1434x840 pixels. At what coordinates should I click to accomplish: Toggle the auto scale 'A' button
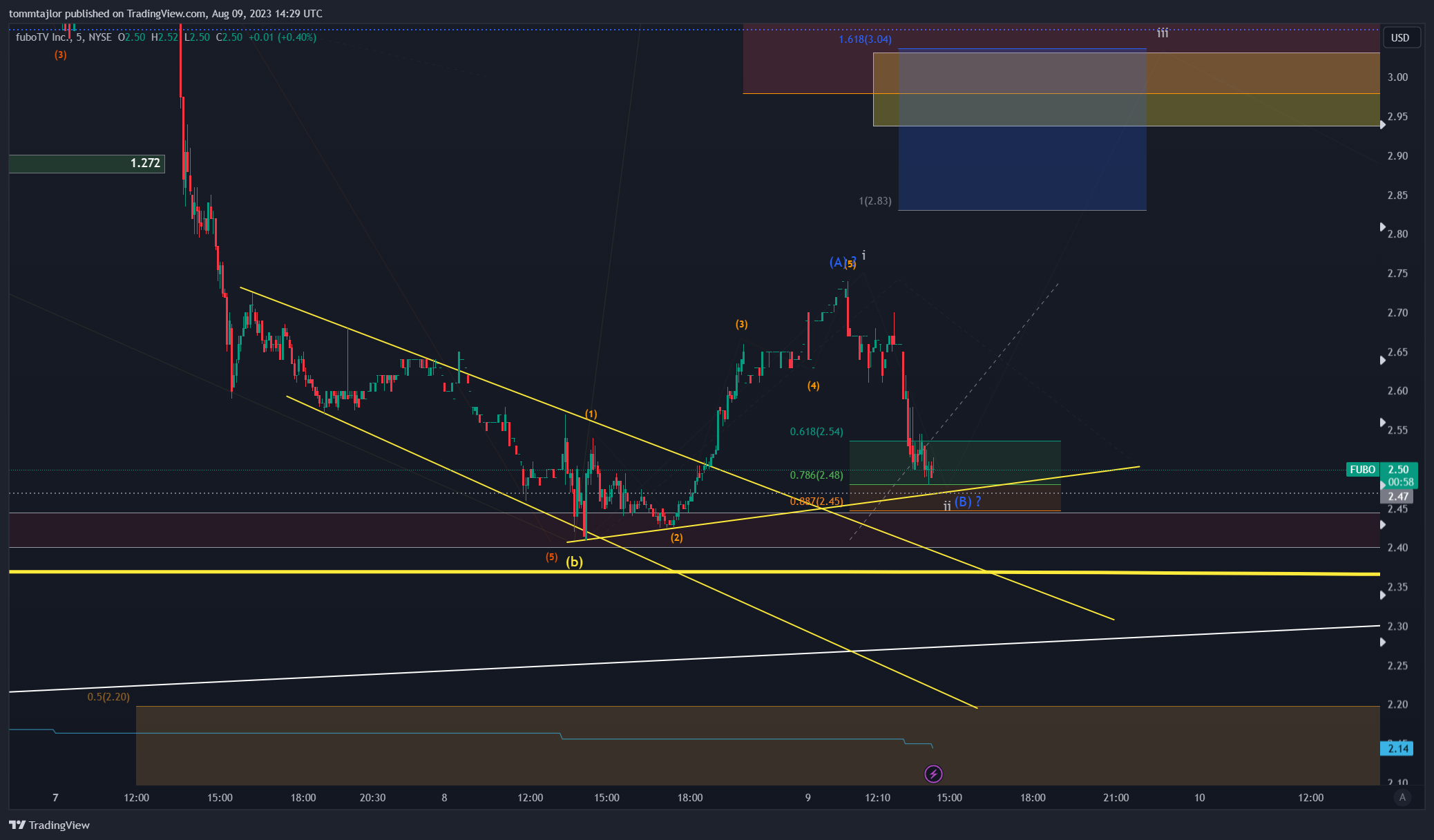click(x=1402, y=797)
